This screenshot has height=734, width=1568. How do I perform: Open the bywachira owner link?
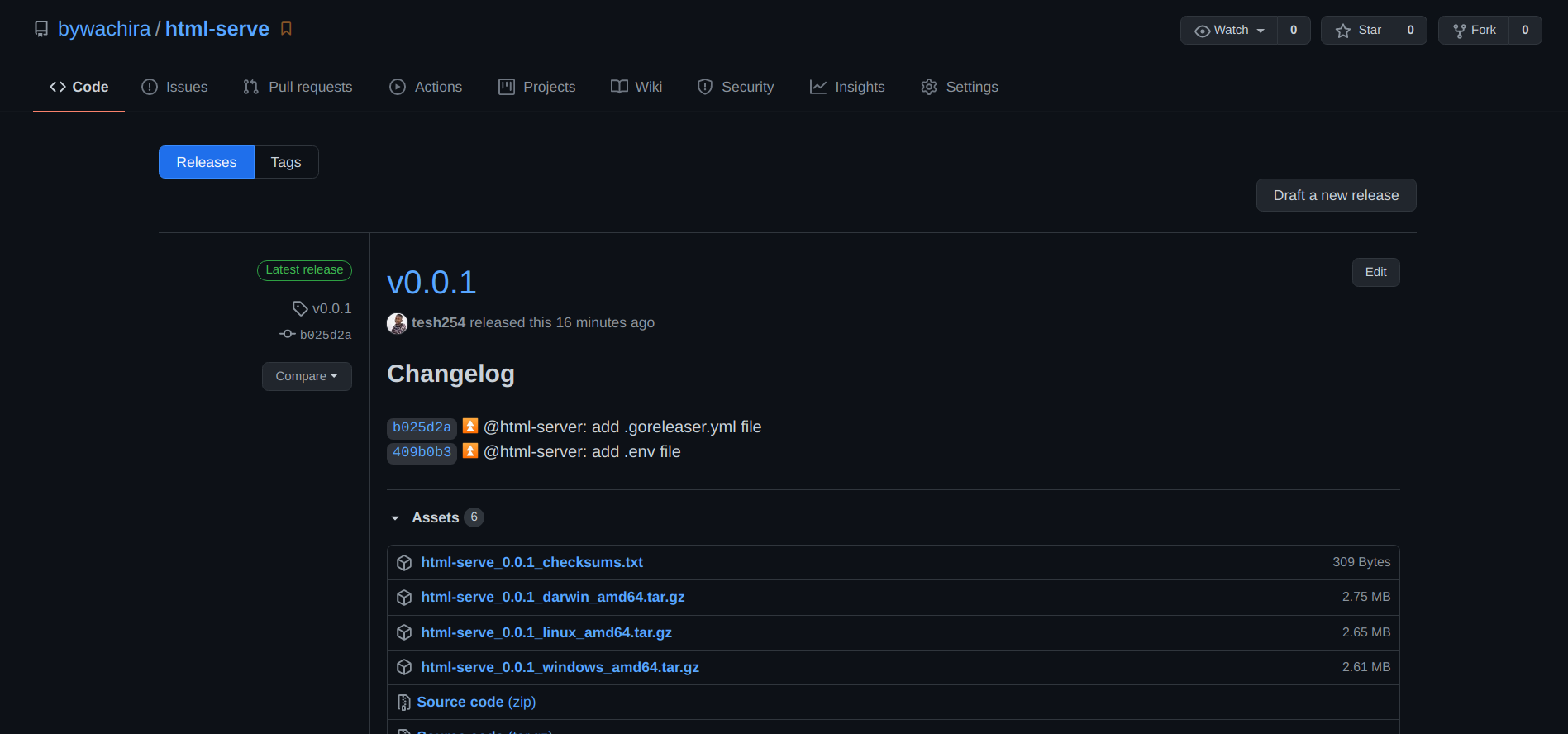click(x=104, y=29)
